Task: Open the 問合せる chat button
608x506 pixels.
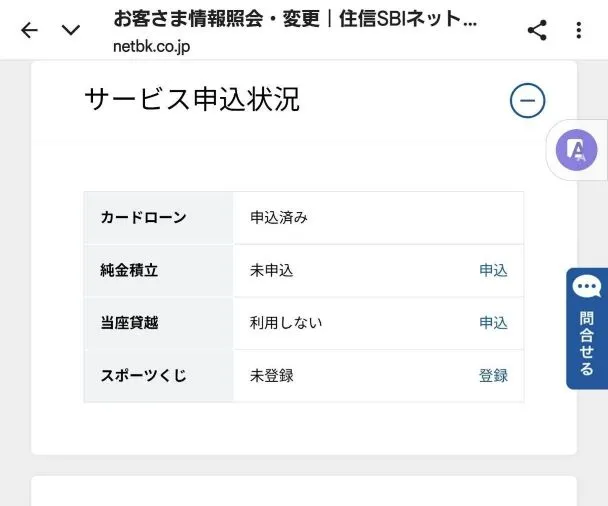Action: pos(587,328)
